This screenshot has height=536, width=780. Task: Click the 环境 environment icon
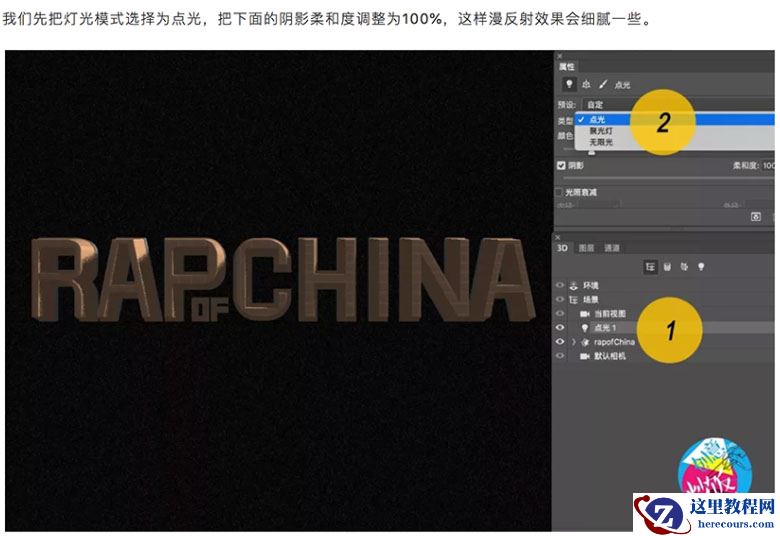click(x=574, y=286)
